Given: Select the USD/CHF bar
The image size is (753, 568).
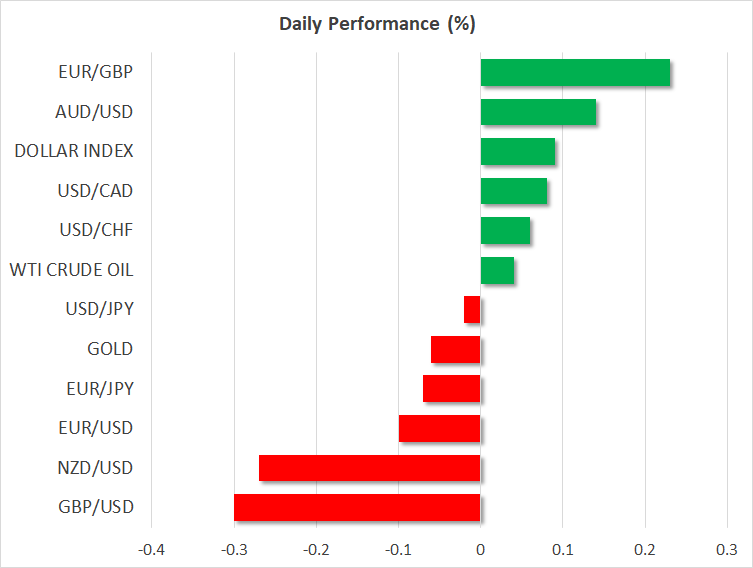Looking at the screenshot, I should [x=505, y=231].
